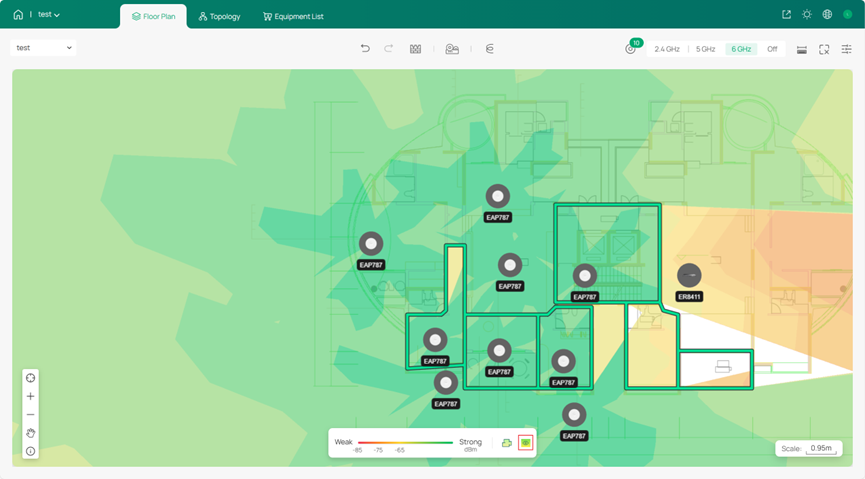Zoom in with the plus button
The width and height of the screenshot is (865, 479).
[30, 396]
